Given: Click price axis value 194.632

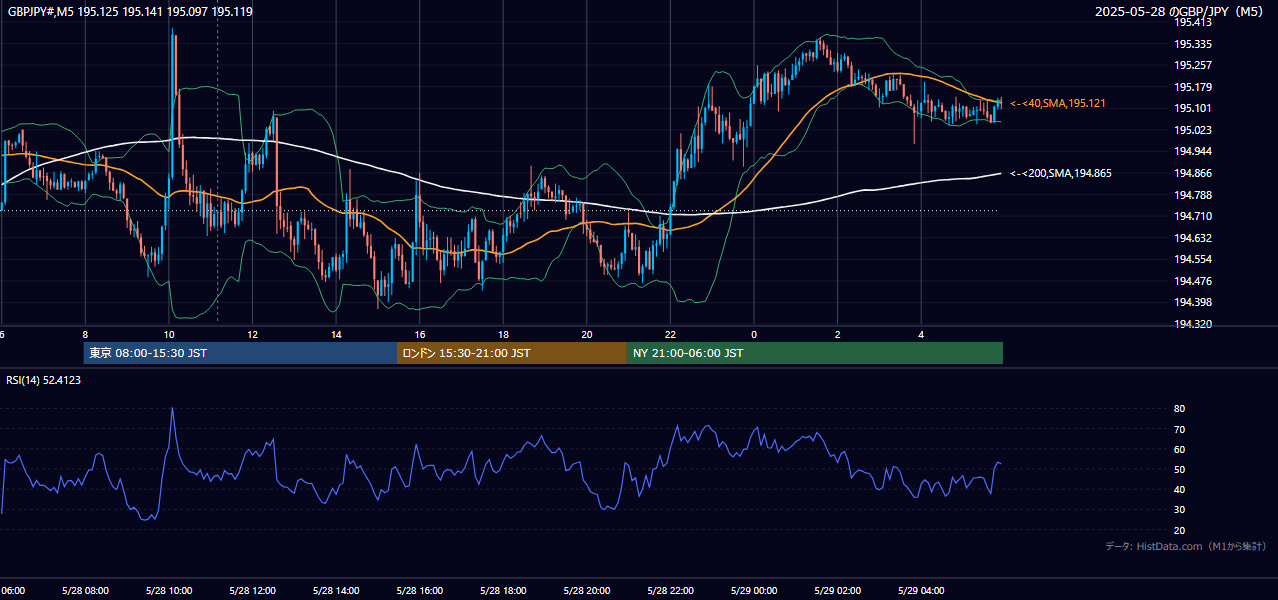Looking at the screenshot, I should coord(1193,238).
